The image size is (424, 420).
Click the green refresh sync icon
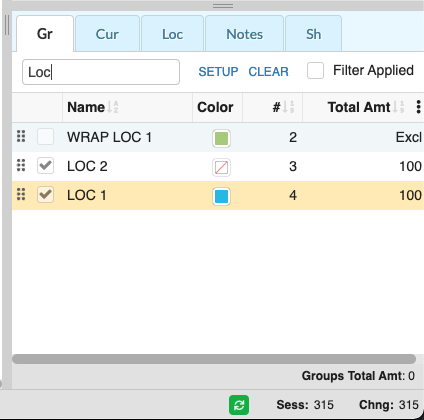pos(239,405)
